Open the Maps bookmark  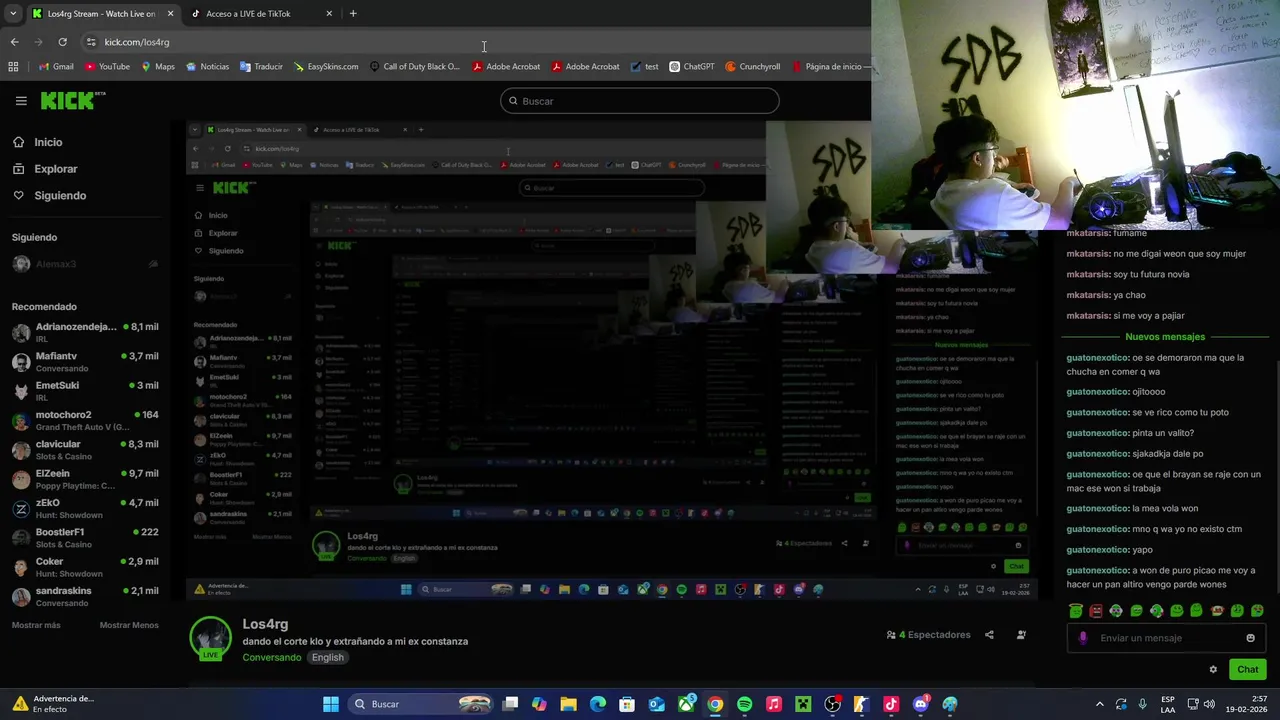coord(158,67)
